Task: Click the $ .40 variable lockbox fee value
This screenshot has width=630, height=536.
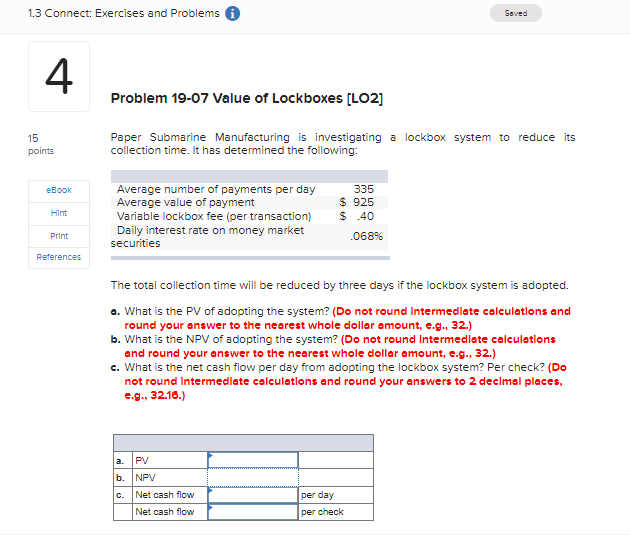Action: pyautogui.click(x=356, y=216)
